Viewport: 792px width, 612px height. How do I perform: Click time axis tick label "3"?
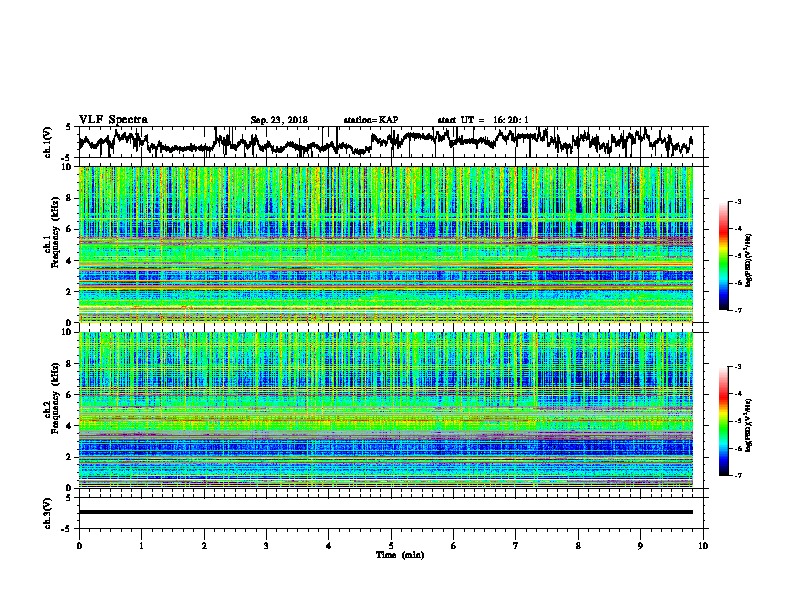(x=266, y=546)
